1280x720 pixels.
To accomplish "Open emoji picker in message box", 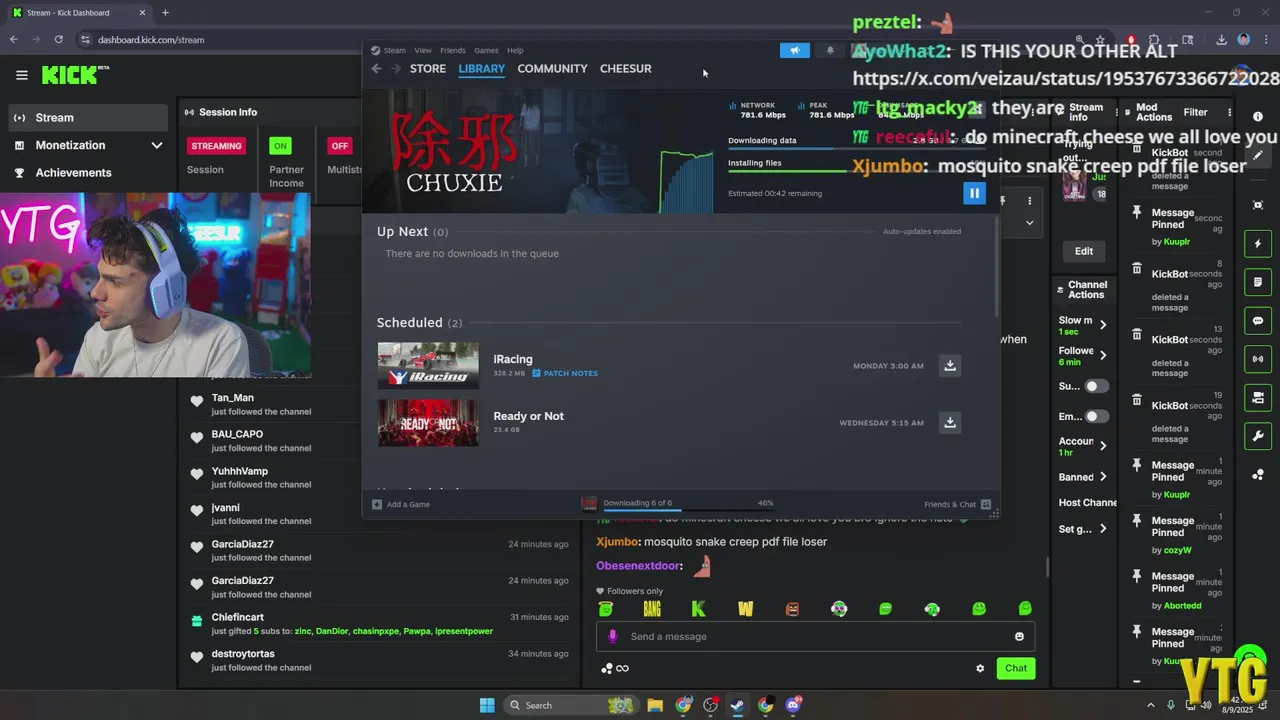I will click(x=1019, y=636).
